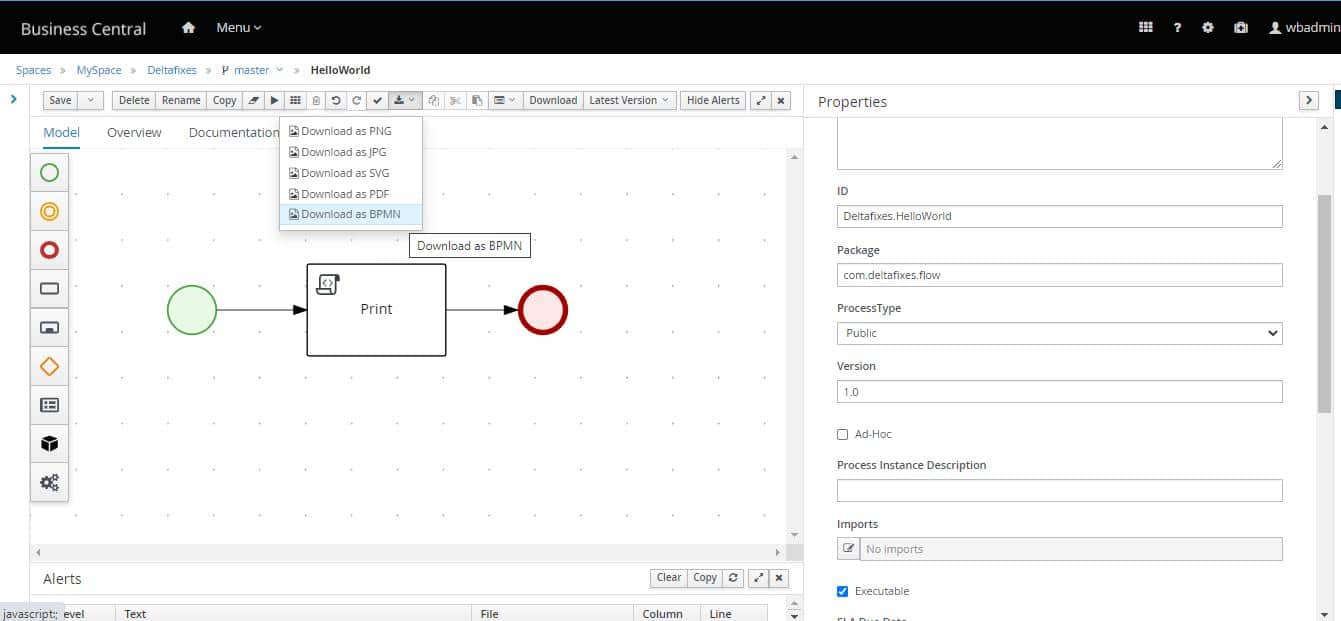Open the gears Custom Tasks palette icon
The width and height of the screenshot is (1341, 621).
pos(49,483)
